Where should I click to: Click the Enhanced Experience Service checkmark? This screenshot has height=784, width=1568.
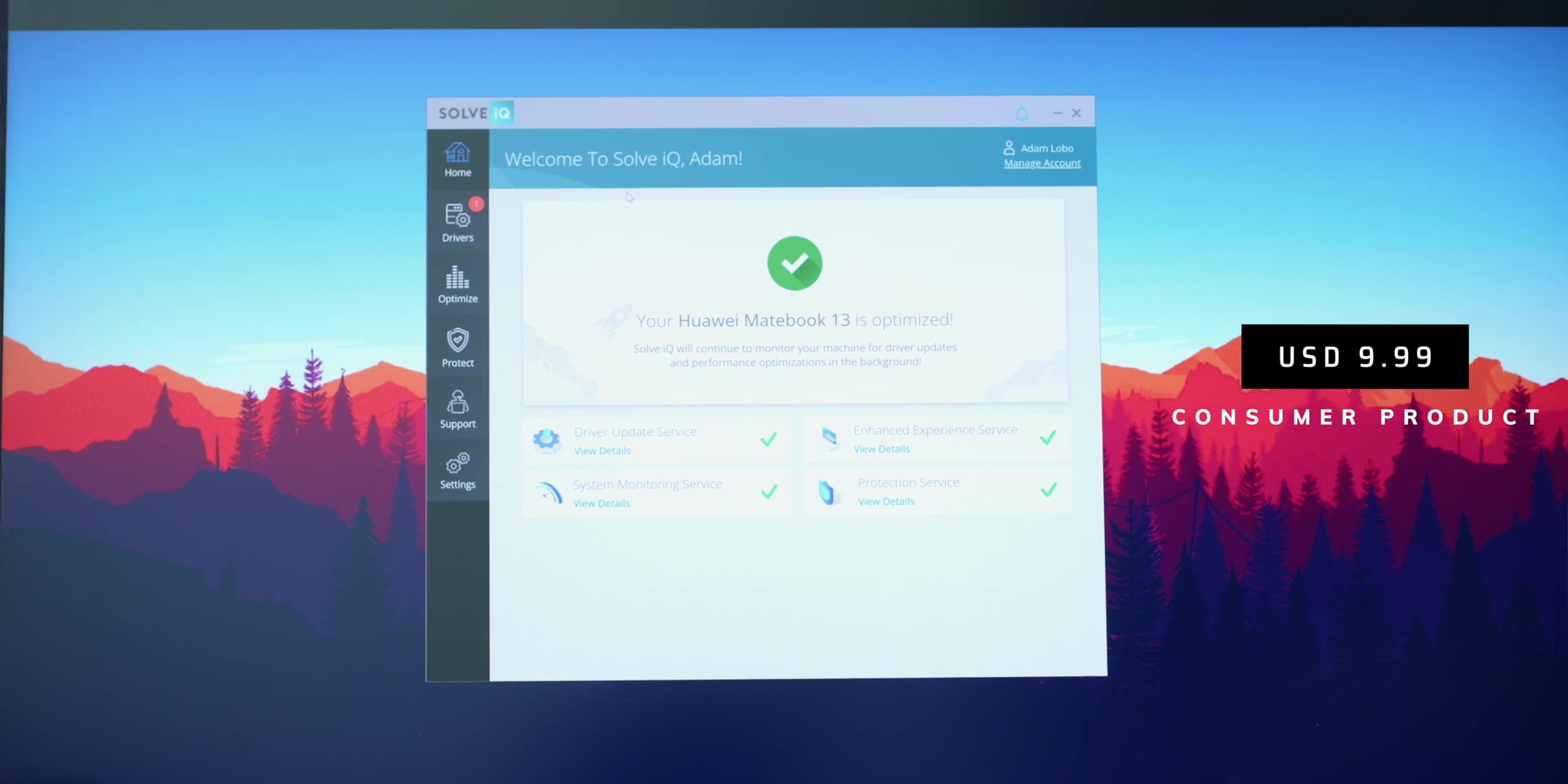(x=1048, y=437)
